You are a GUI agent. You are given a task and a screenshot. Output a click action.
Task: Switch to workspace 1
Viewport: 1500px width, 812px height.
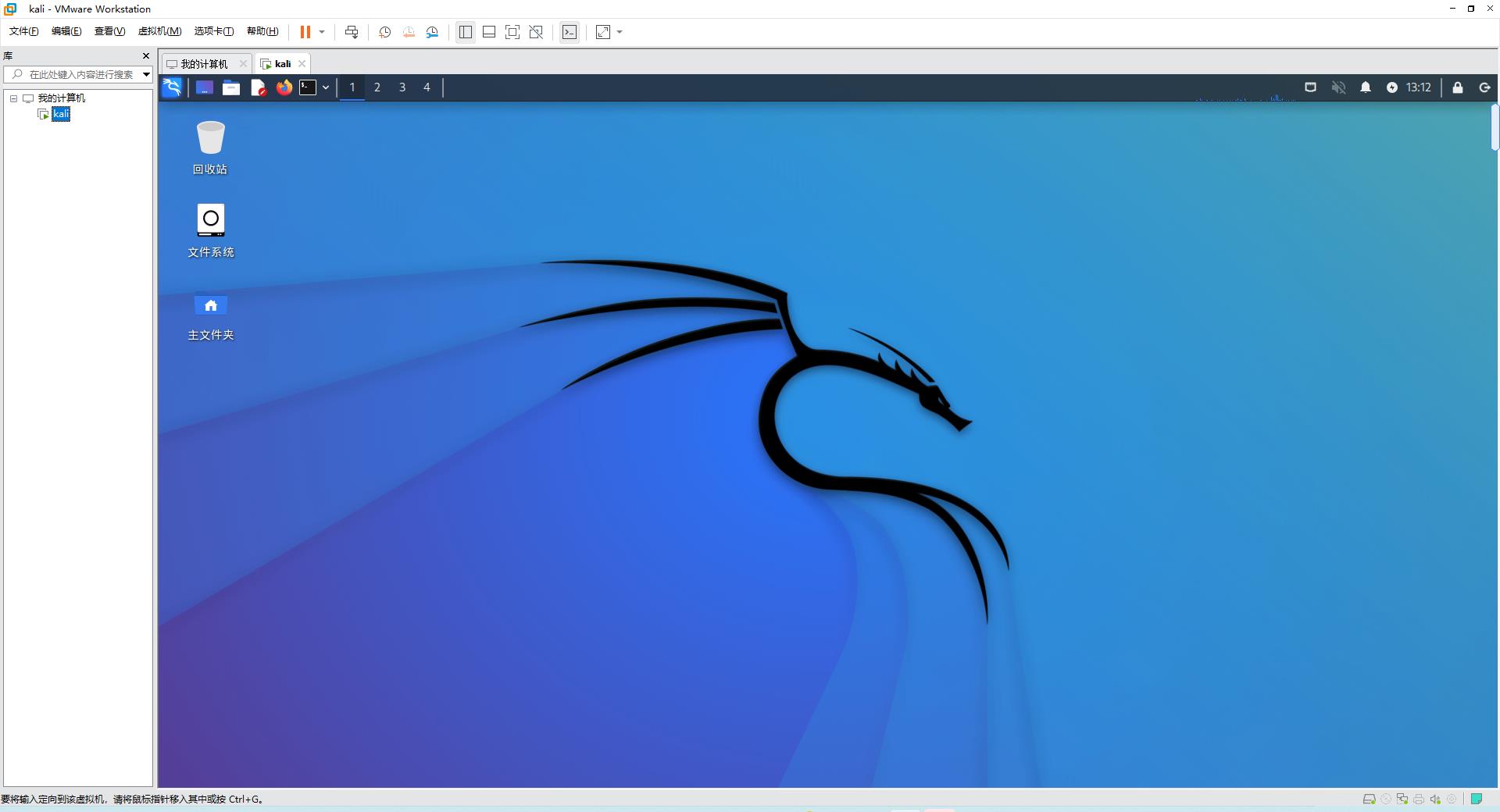tap(352, 87)
